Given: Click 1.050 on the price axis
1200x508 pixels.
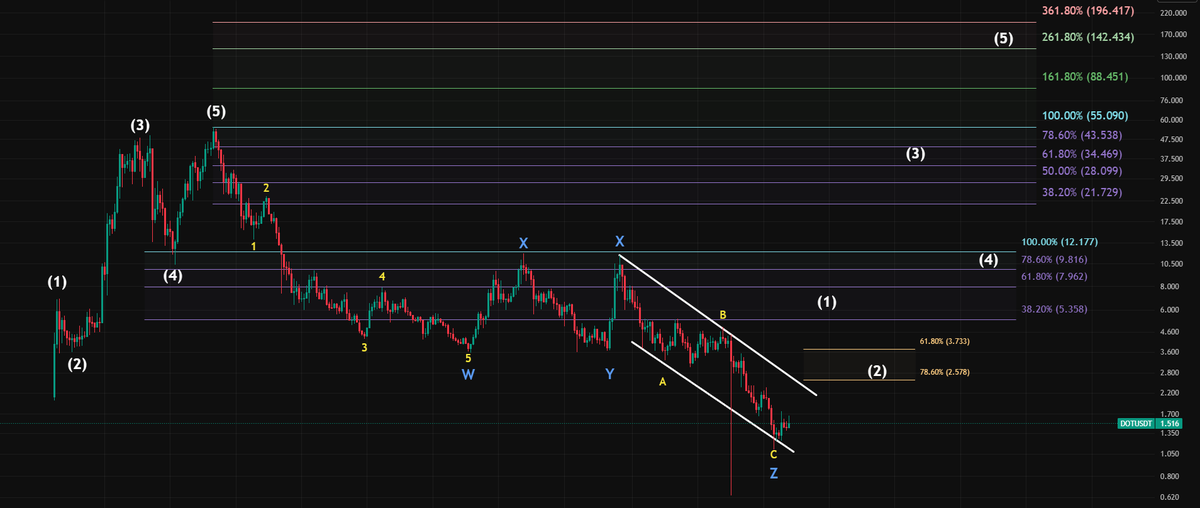Looking at the screenshot, I should click(1170, 454).
